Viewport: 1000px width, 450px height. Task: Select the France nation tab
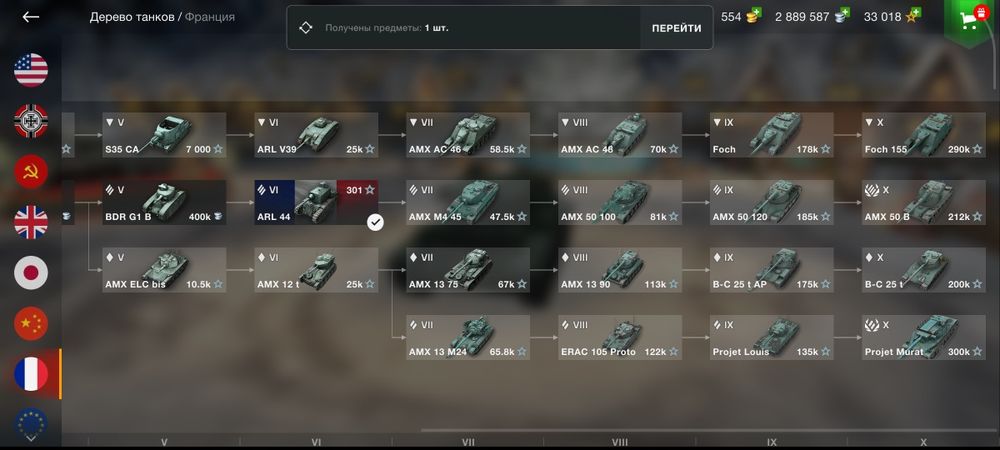[x=31, y=374]
